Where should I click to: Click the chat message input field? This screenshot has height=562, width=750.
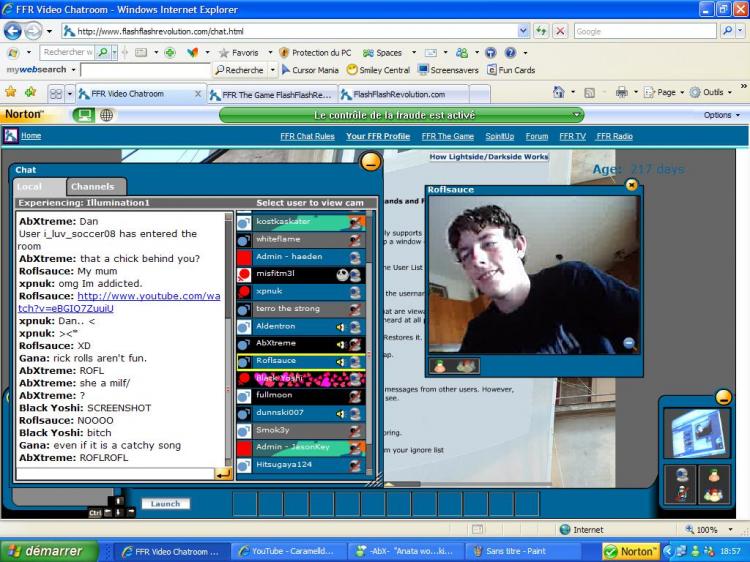(115, 474)
